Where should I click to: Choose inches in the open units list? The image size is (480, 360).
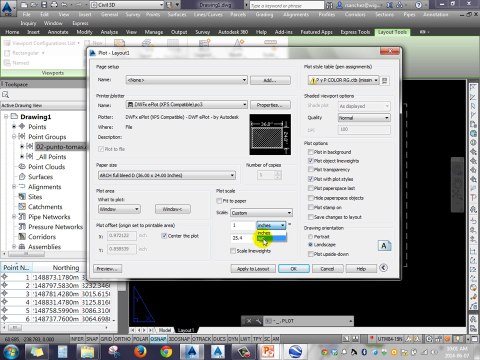pos(271,233)
